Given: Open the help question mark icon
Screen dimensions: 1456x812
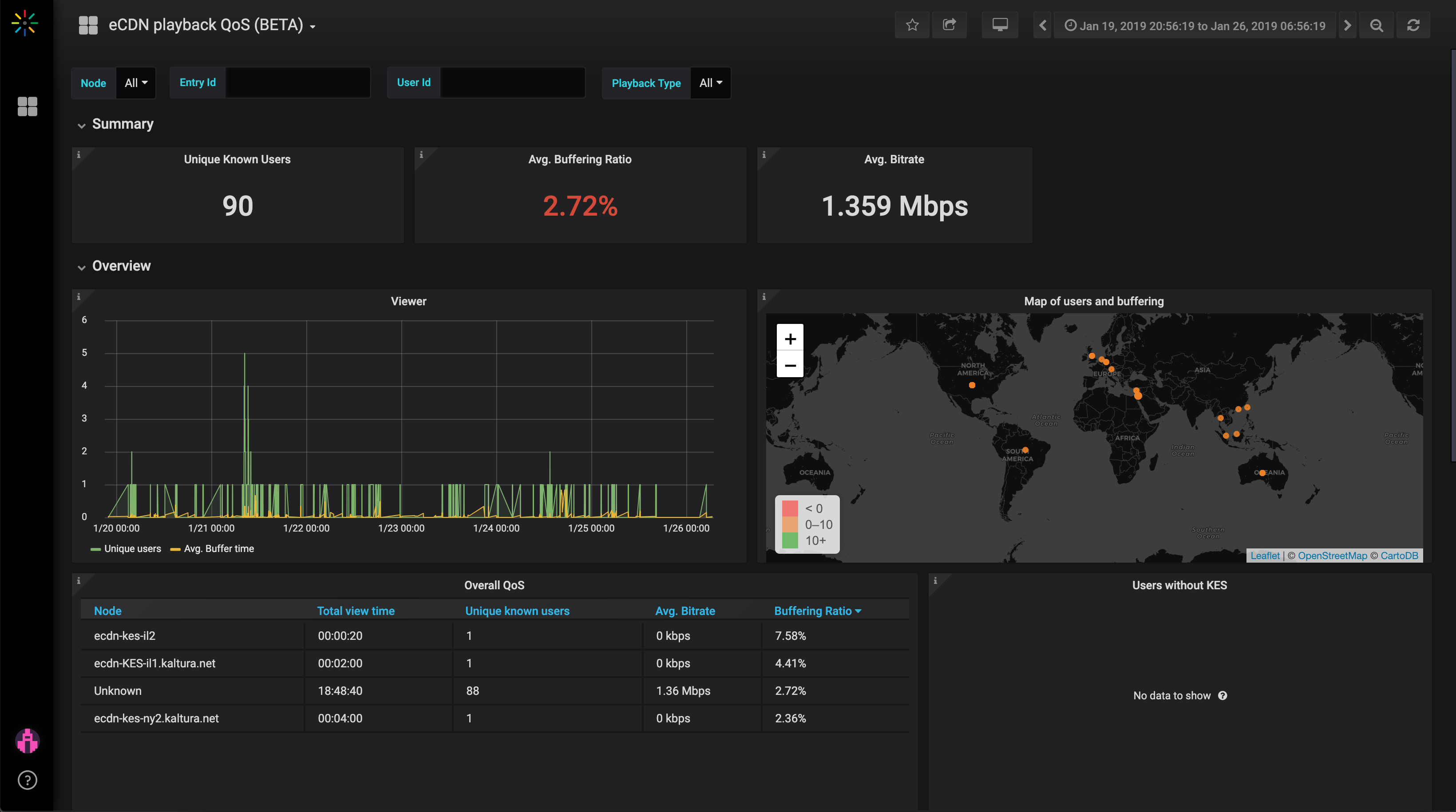Looking at the screenshot, I should coord(27,780).
